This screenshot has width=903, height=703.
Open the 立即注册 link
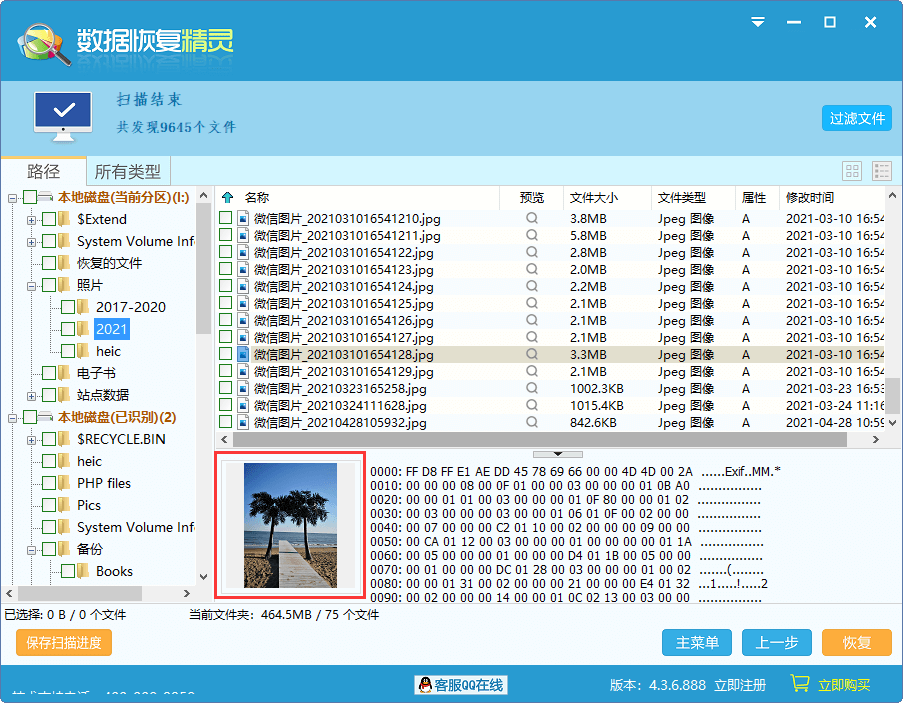(x=740, y=685)
